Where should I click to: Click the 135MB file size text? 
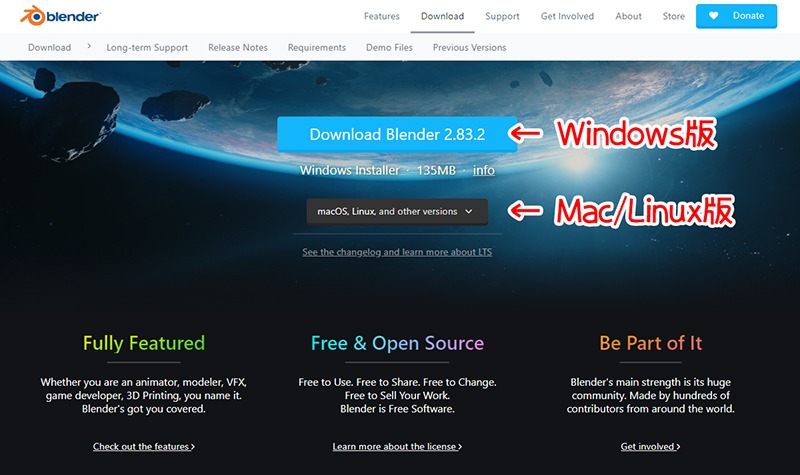(x=436, y=170)
